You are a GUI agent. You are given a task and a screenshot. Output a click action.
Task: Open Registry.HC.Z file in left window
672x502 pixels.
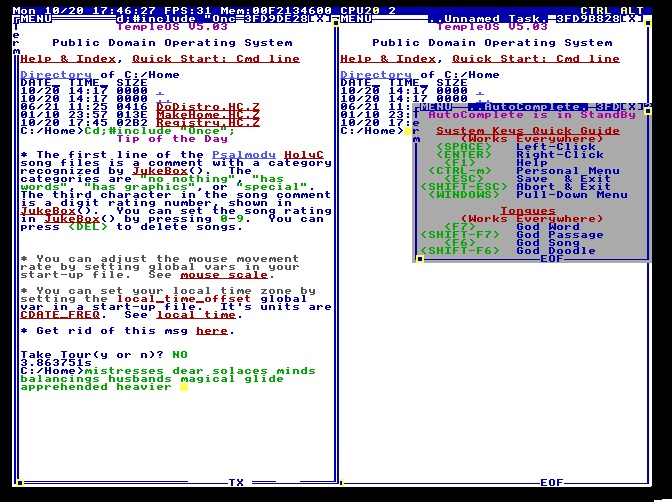[x=208, y=123]
